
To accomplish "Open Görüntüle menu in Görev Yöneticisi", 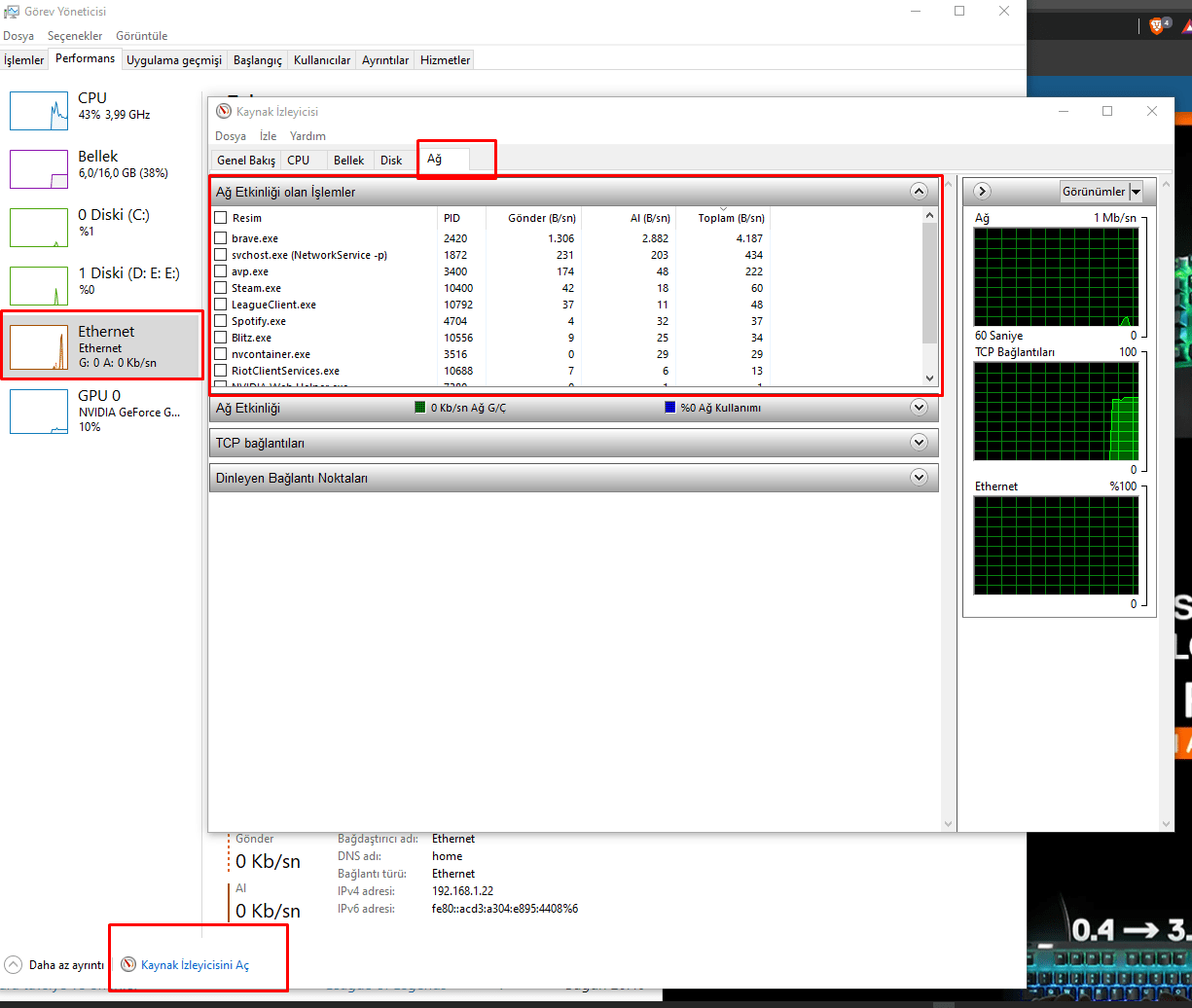I will pyautogui.click(x=141, y=36).
